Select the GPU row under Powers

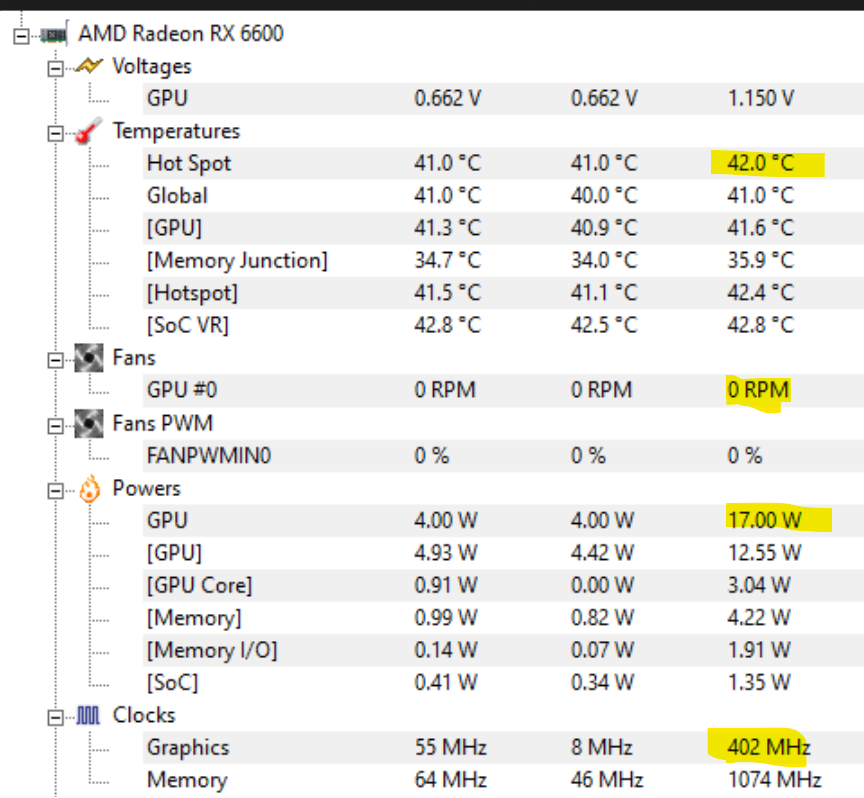(x=503, y=520)
